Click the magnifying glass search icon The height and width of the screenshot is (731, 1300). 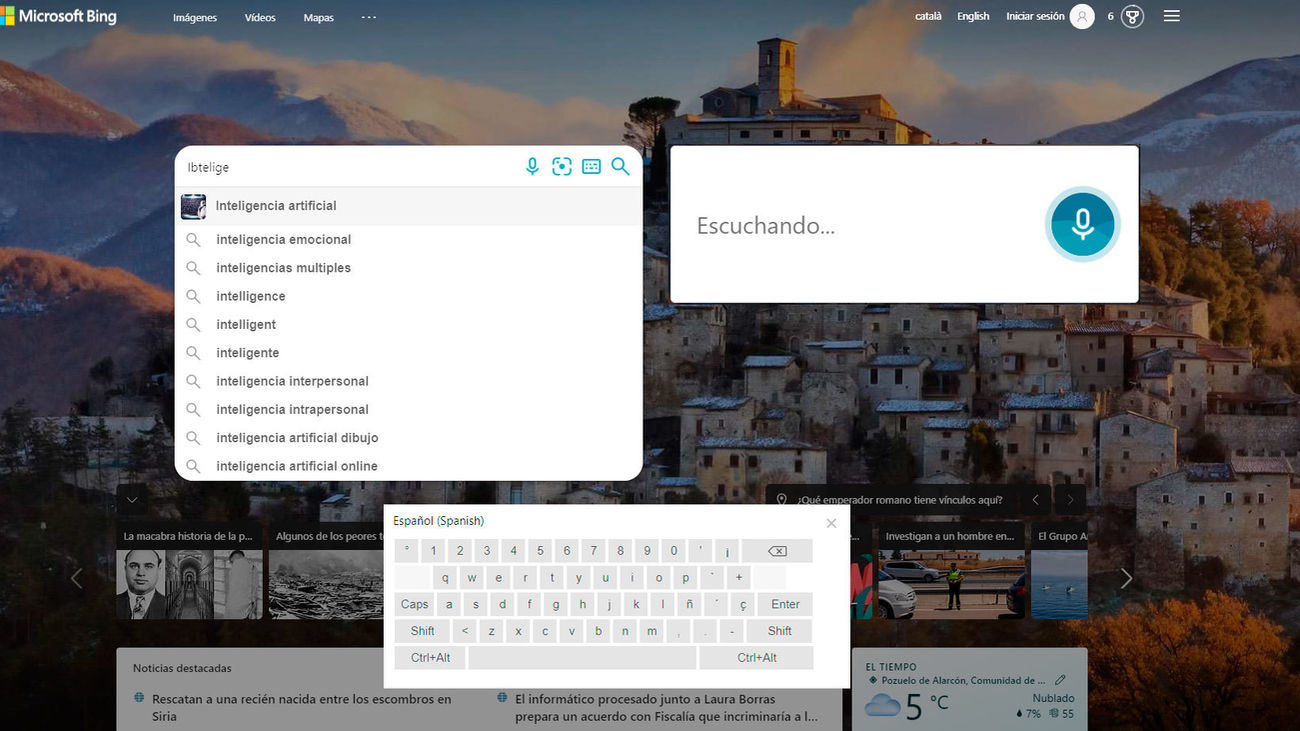point(621,167)
